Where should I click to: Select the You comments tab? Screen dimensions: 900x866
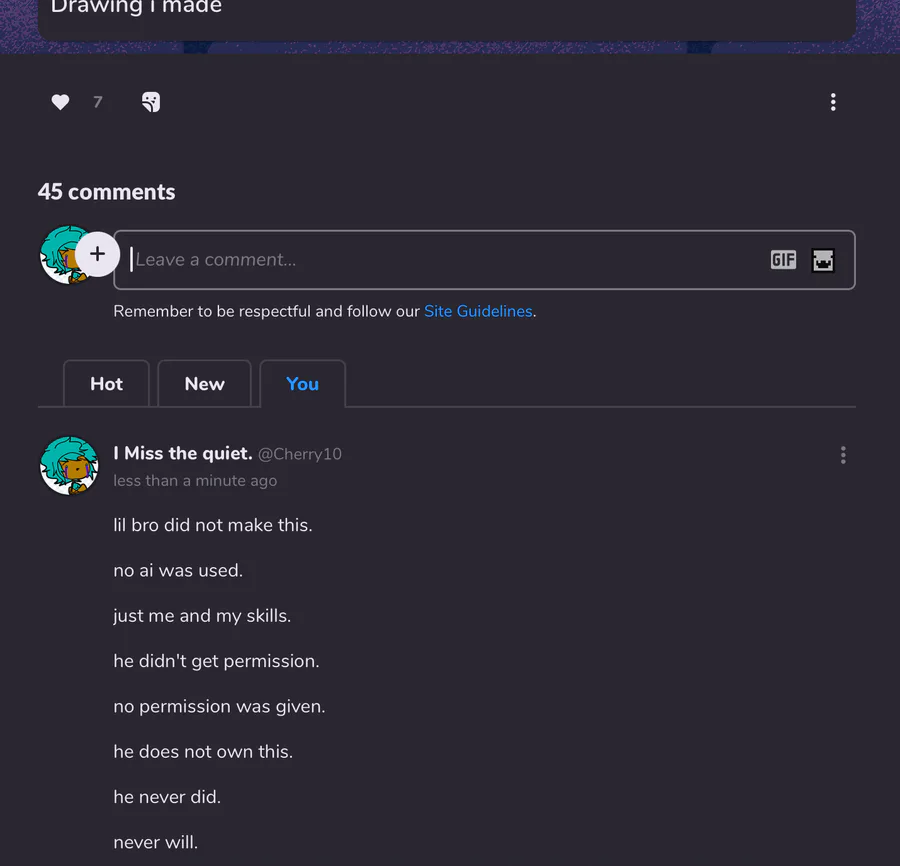302,384
